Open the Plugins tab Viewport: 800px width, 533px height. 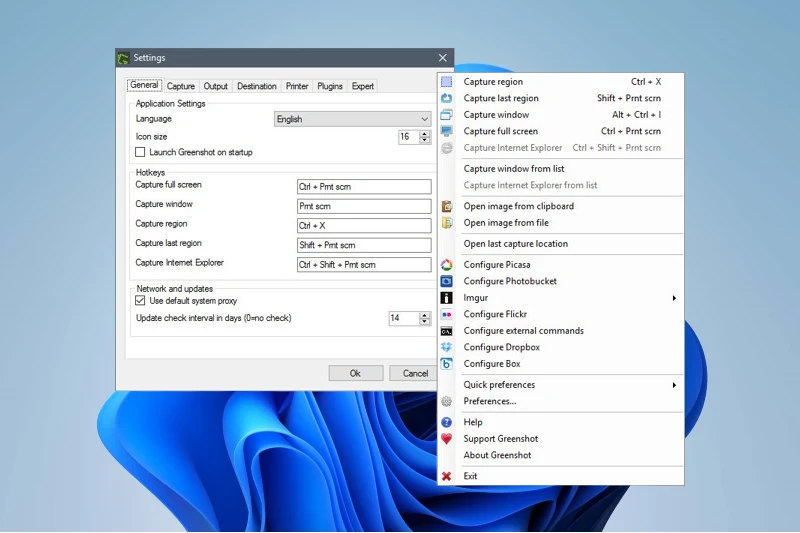(330, 86)
